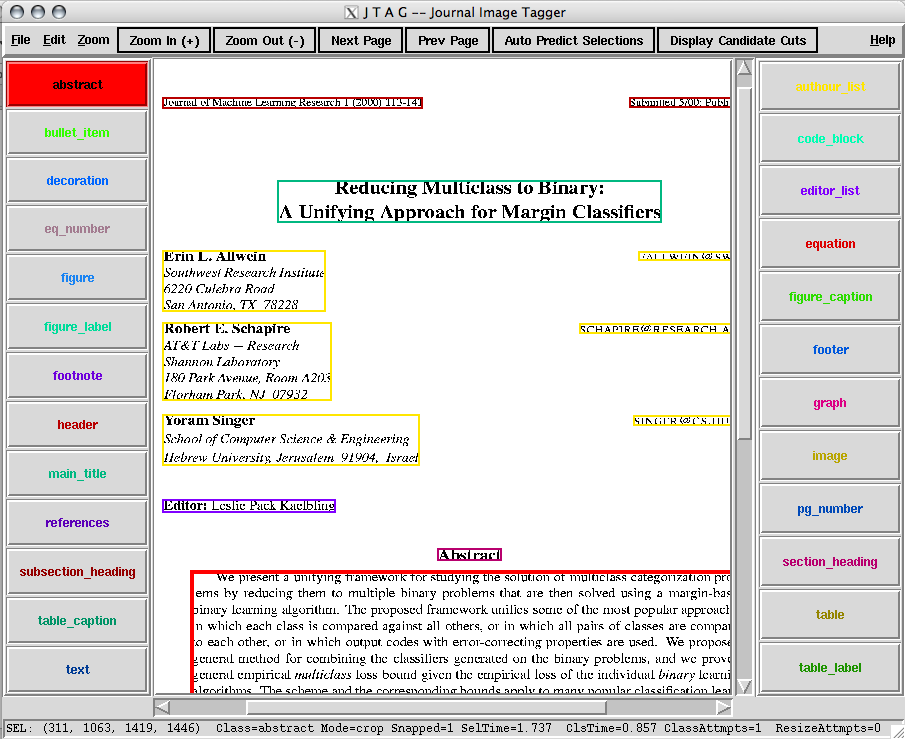The image size is (905, 739).
Task: Click SelTime=1.737 in the status bar
Action: coord(506,728)
